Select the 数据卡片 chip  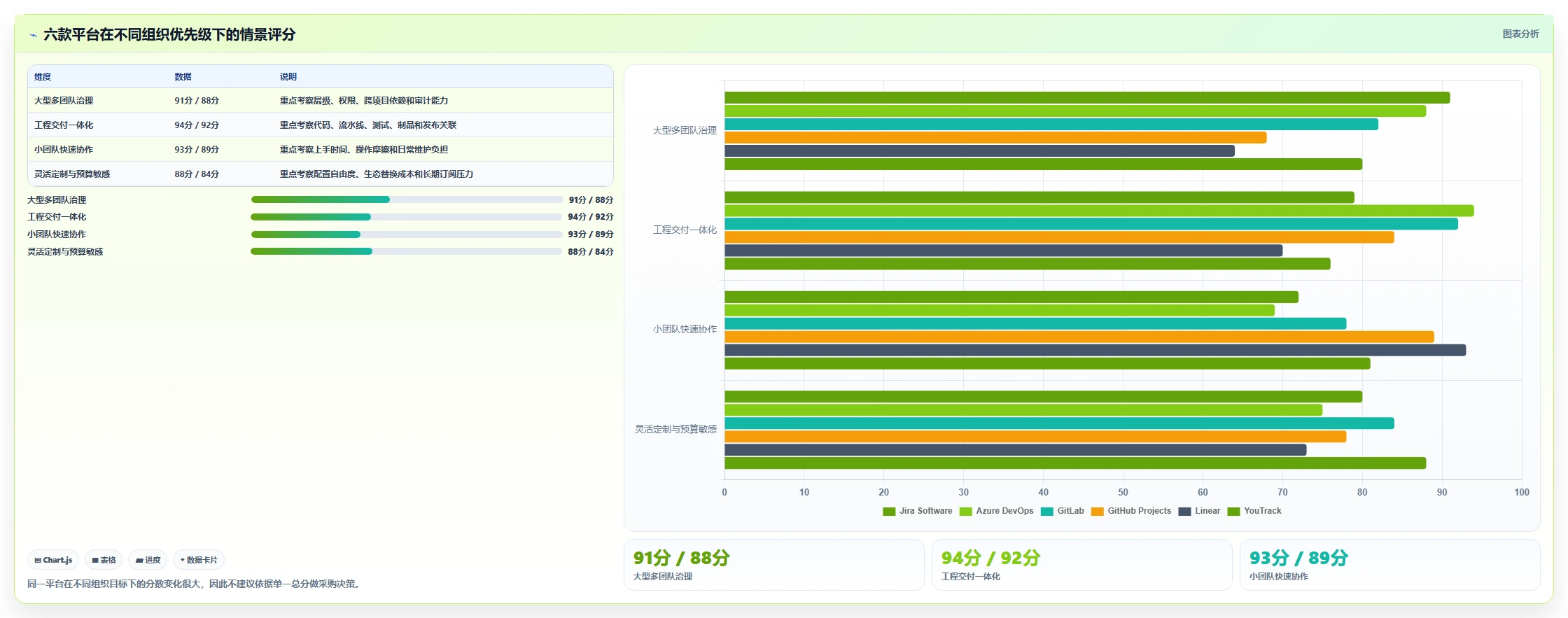pyautogui.click(x=199, y=560)
